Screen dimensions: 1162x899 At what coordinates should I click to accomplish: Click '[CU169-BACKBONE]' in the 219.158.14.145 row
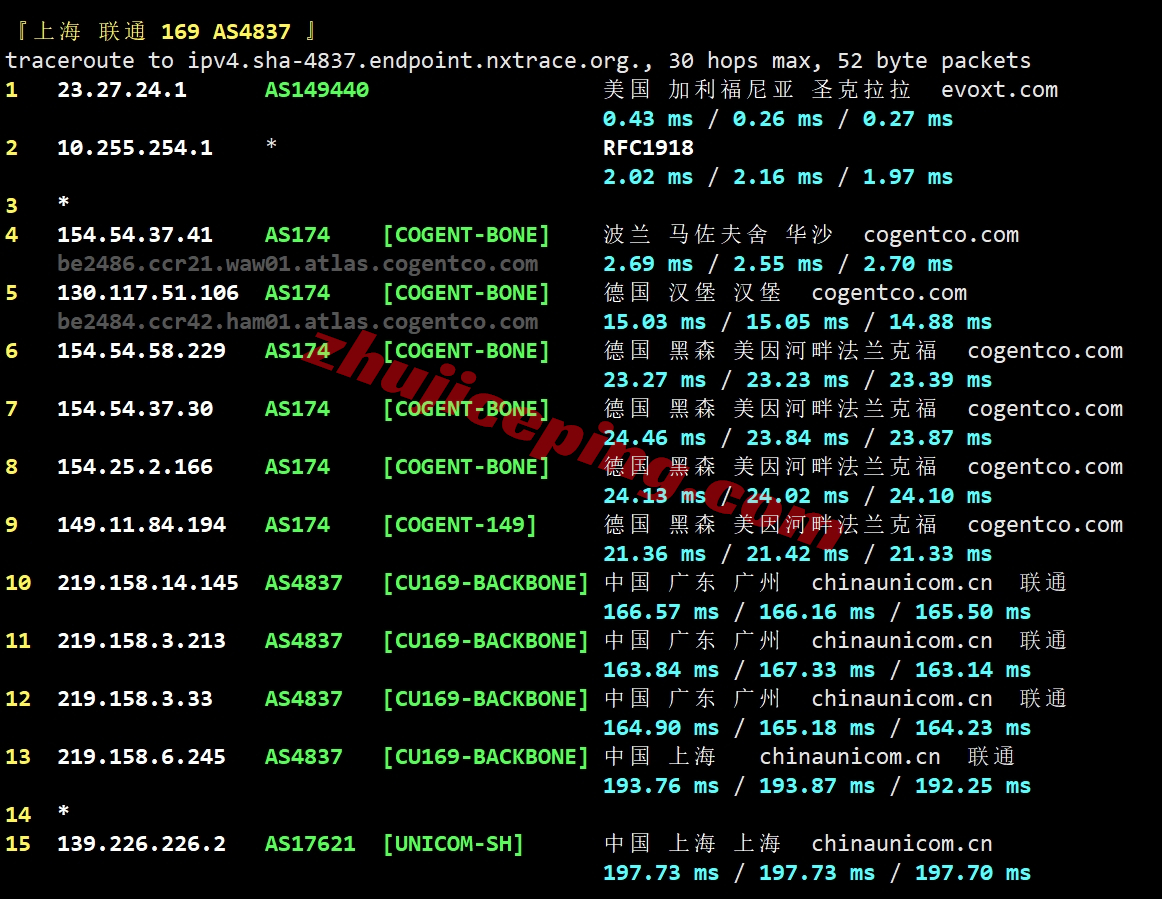[x=485, y=583]
